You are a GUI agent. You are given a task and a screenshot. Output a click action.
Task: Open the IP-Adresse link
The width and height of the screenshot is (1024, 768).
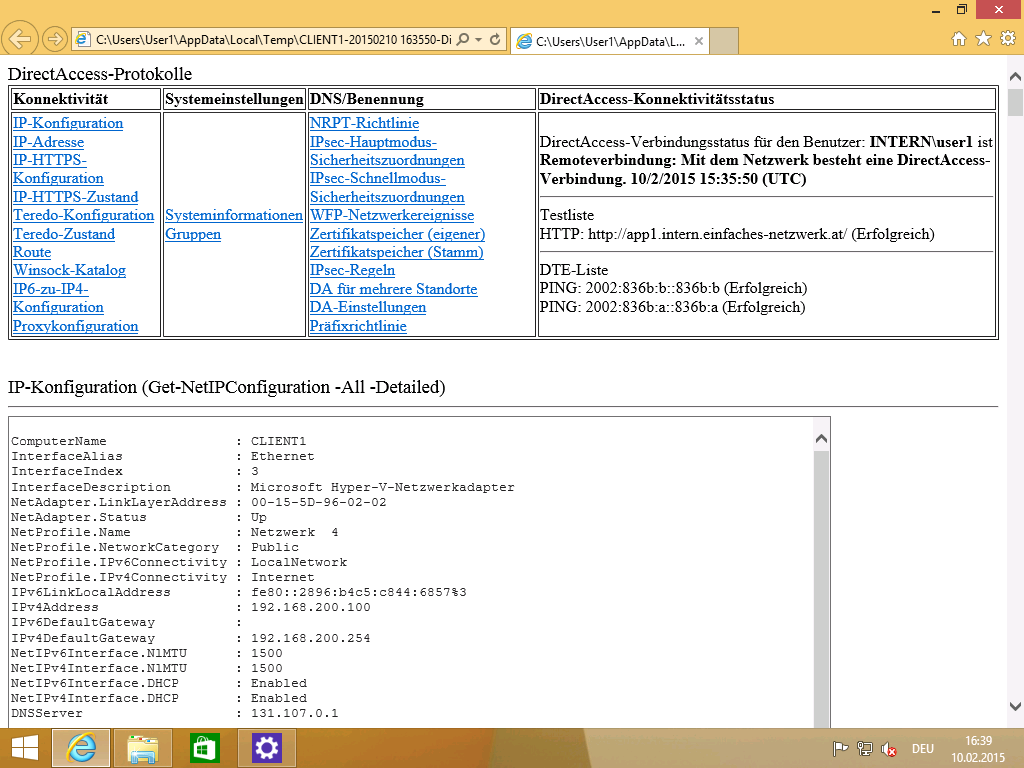tap(48, 142)
